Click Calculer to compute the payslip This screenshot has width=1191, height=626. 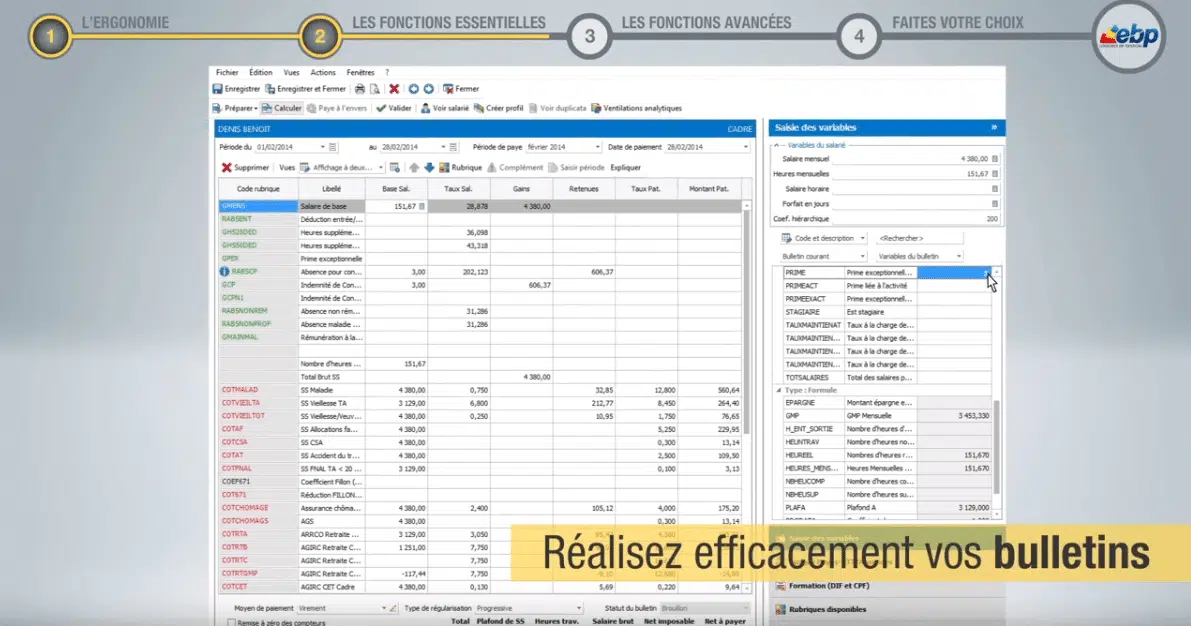tap(282, 108)
